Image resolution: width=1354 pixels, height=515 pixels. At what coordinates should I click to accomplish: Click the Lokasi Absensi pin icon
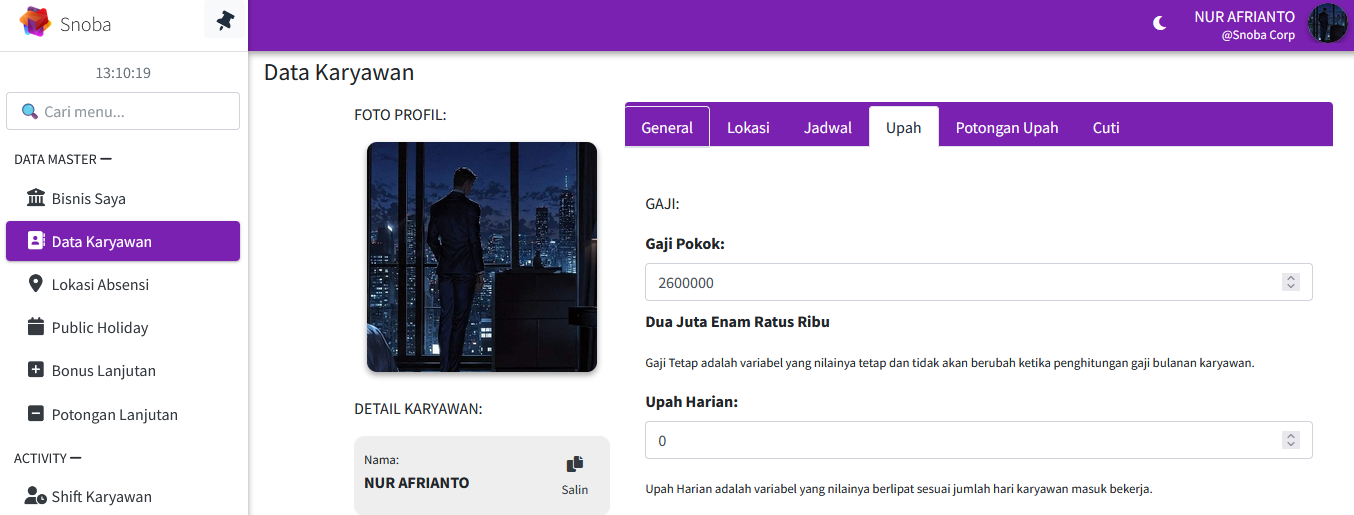[36, 284]
